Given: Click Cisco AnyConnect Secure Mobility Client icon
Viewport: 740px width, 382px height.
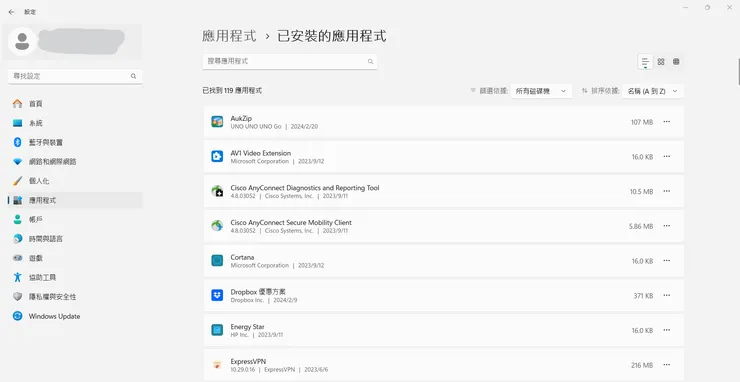Looking at the screenshot, I should click(x=217, y=226).
